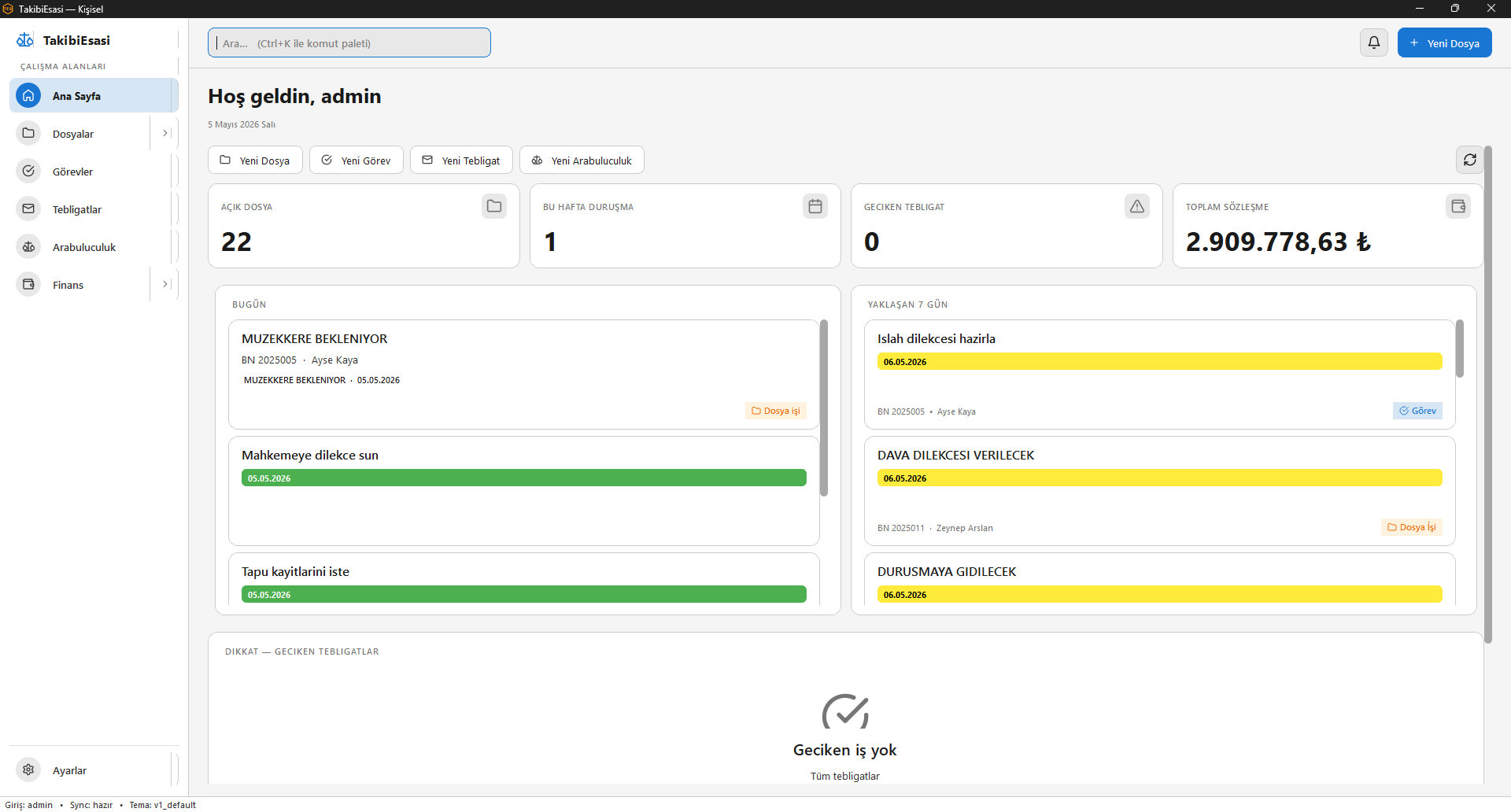Refresh the dashboard with the reload icon
This screenshot has height=812, width=1511.
pos(1469,160)
